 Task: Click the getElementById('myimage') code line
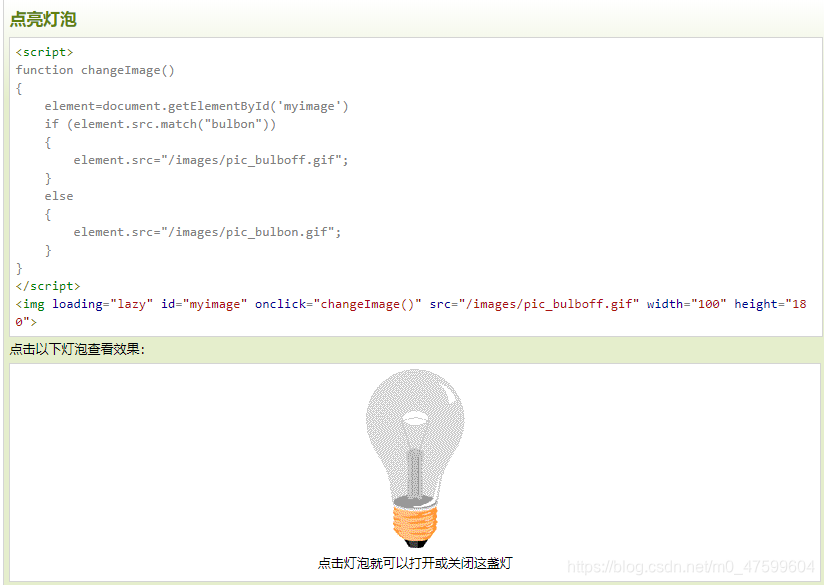[x=197, y=106]
